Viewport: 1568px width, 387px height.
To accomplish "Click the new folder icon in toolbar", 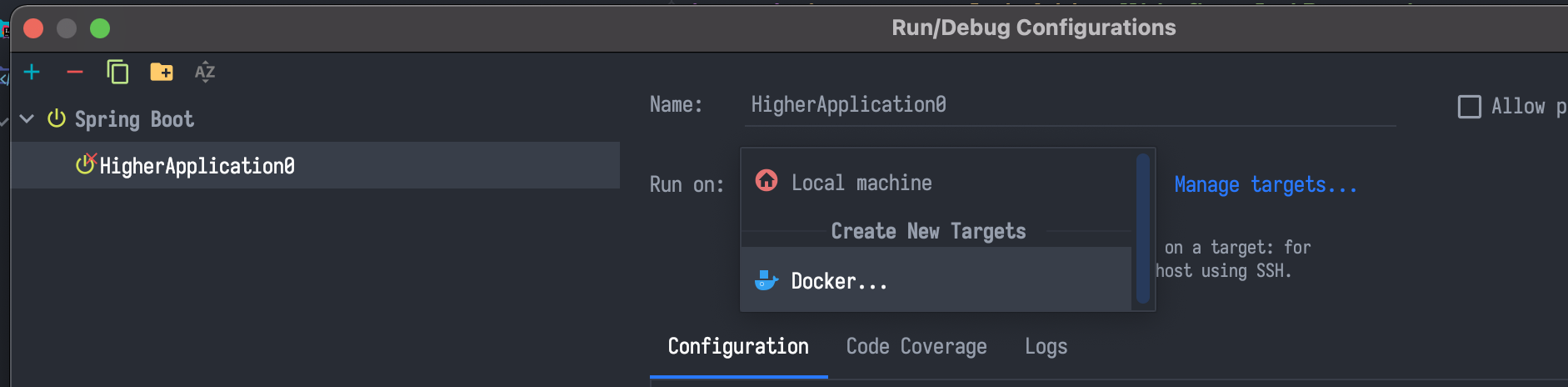I will click(162, 73).
